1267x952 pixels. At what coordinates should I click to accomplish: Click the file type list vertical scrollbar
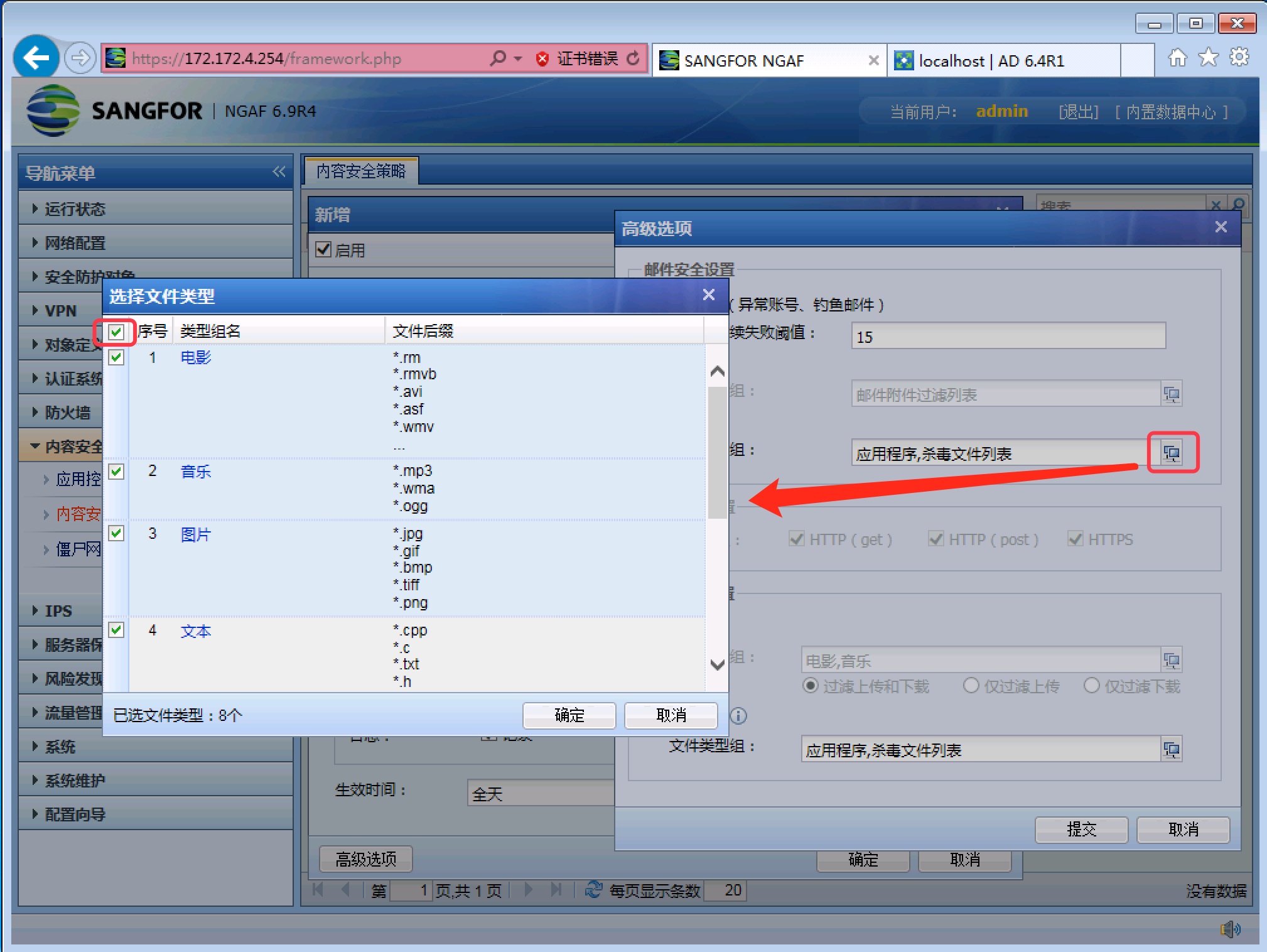click(716, 452)
